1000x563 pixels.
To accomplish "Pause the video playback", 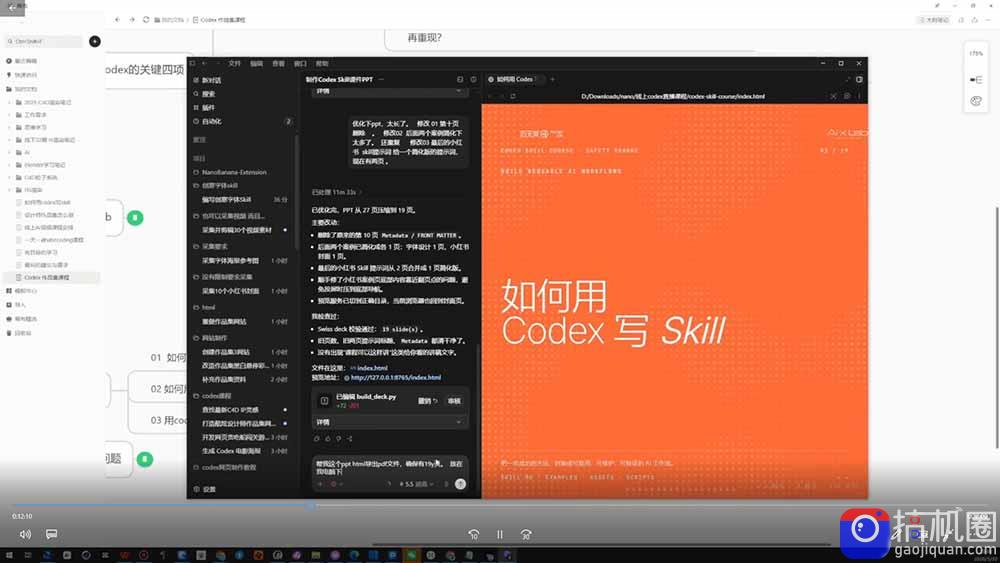I will point(500,534).
